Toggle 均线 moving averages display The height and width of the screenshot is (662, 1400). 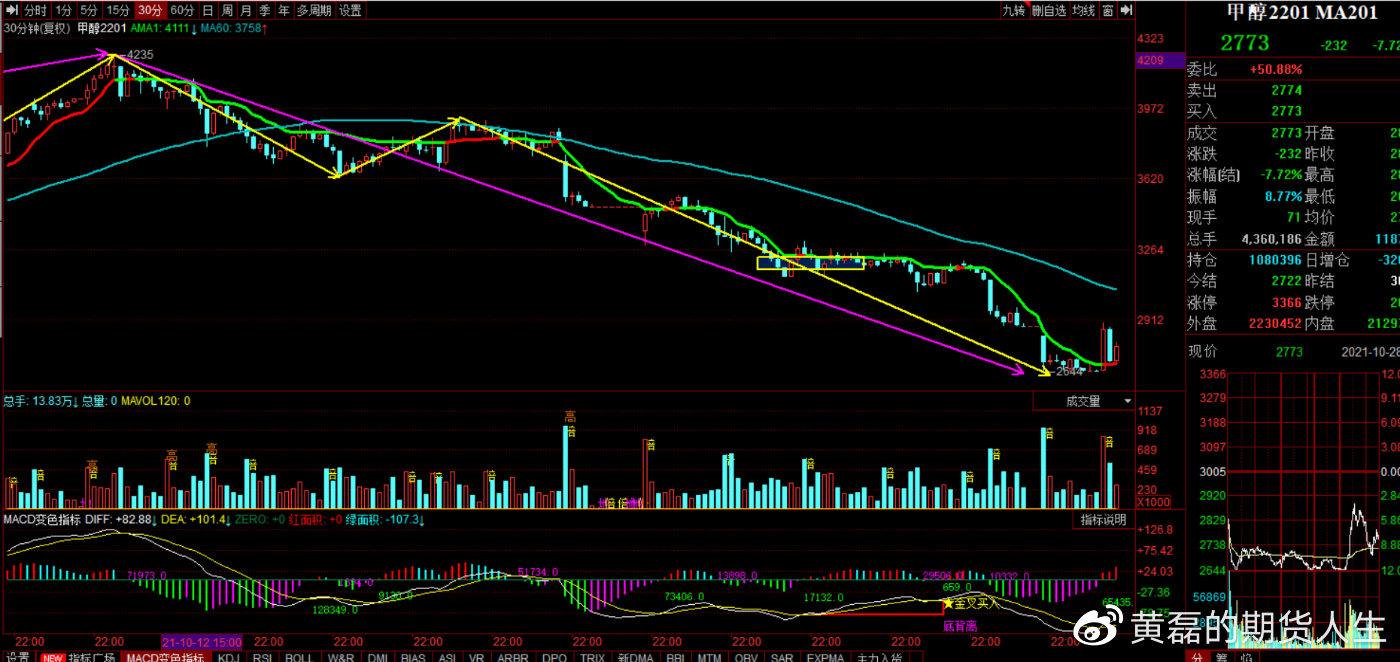1084,10
